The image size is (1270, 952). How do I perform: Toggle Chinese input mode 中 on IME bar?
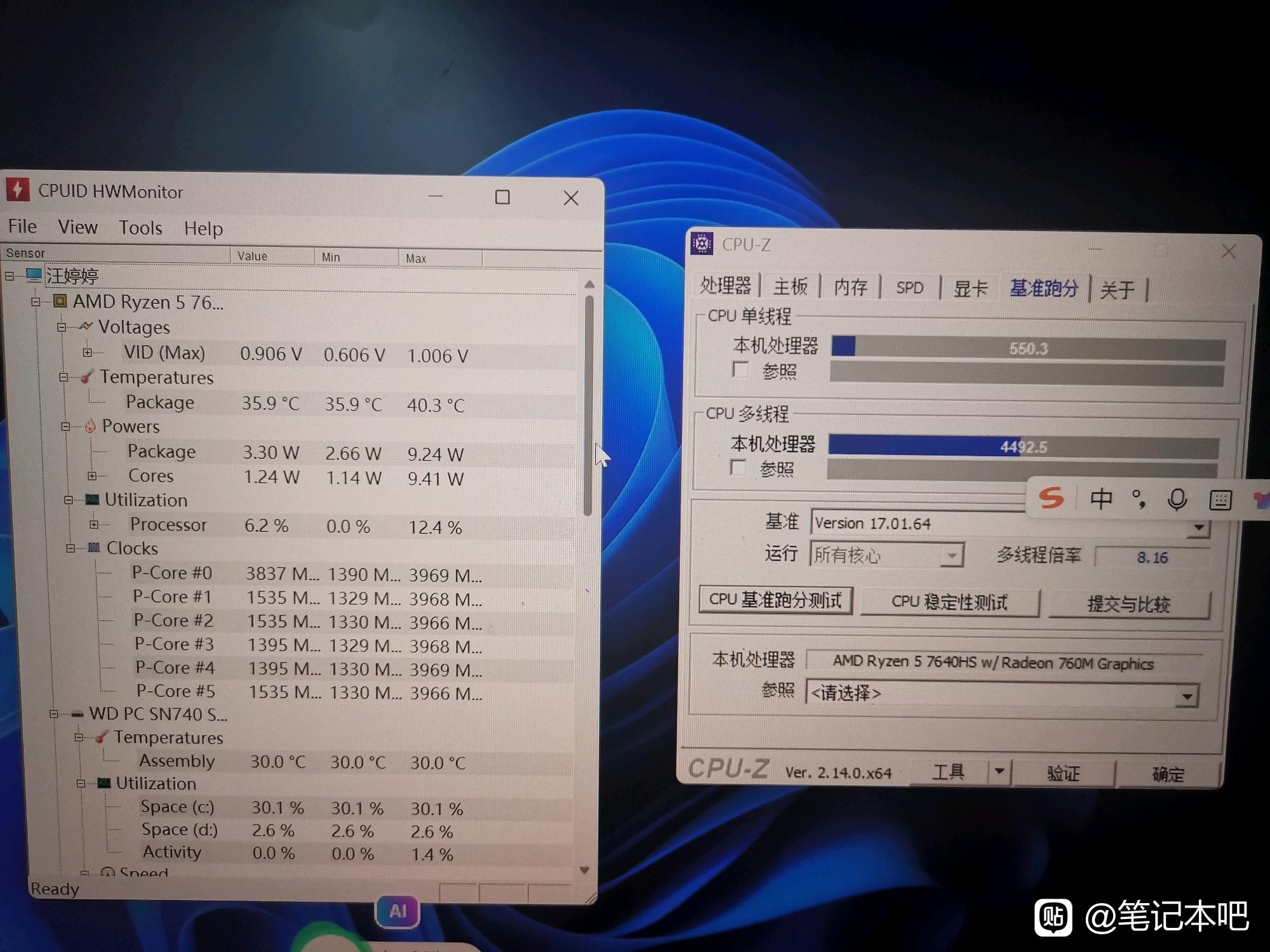(1101, 499)
